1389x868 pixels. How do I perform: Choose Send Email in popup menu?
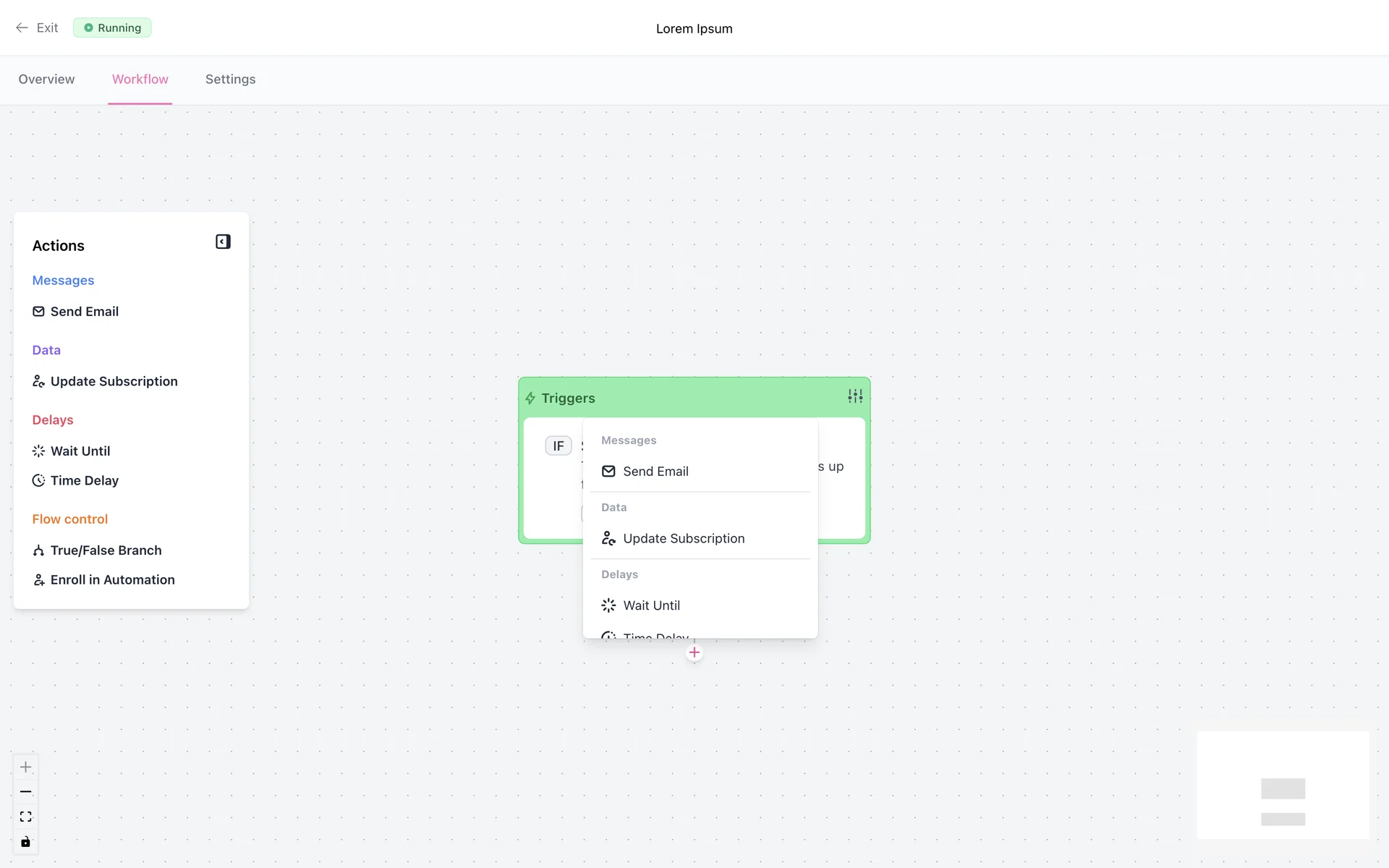pyautogui.click(x=655, y=472)
